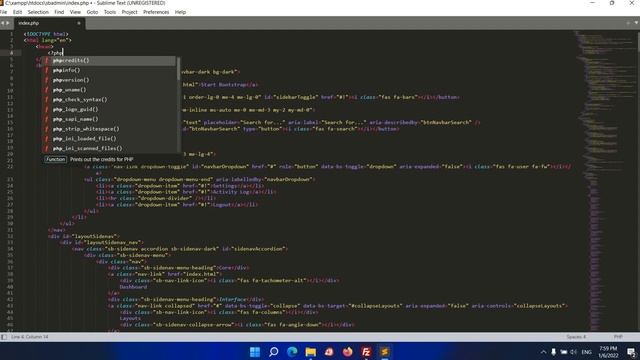Click microphone tray icon
Screen dimensions: 640x360
pyautogui.click(x=553, y=352)
